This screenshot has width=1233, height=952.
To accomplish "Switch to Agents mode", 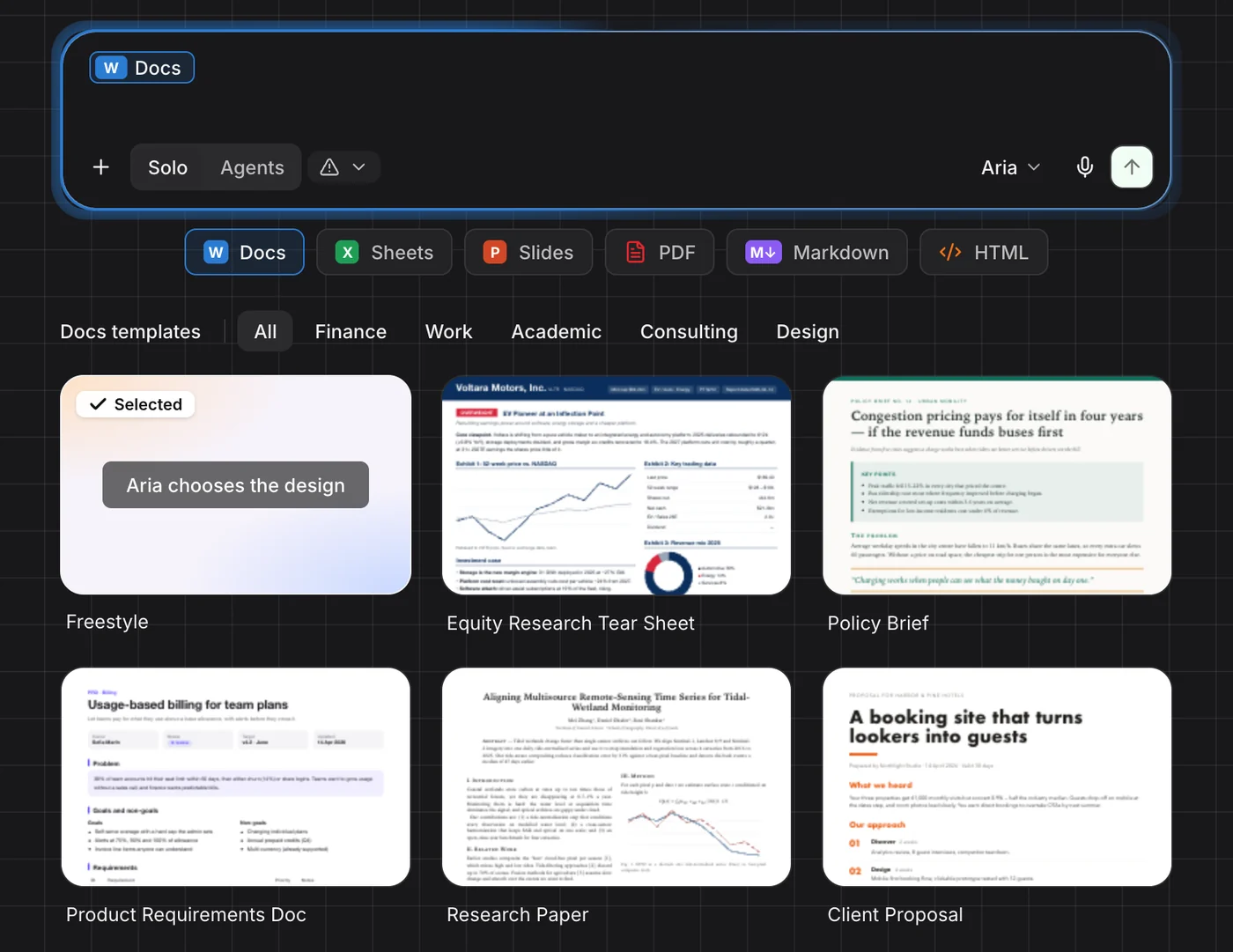I will (x=252, y=167).
